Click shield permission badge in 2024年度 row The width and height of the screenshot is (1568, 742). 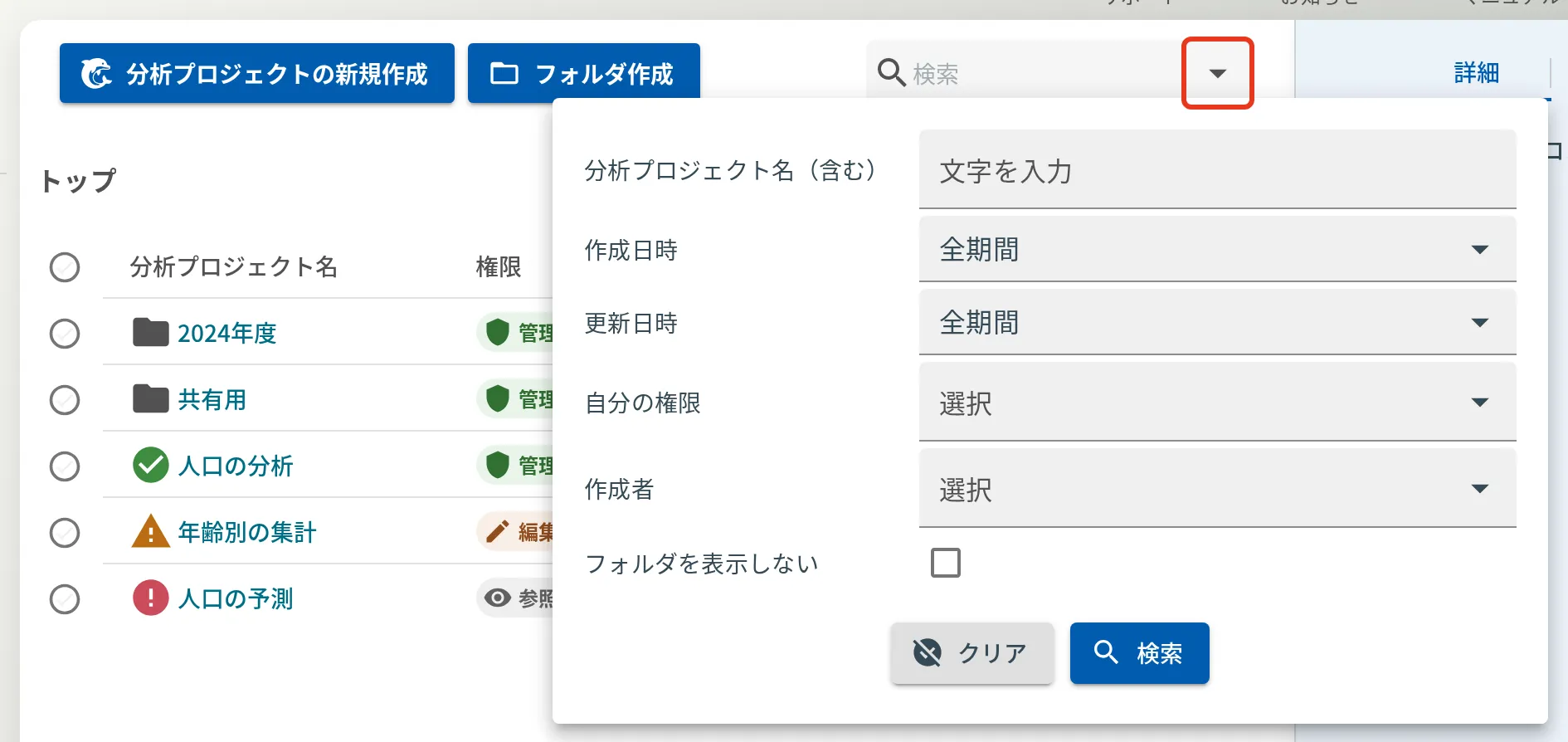click(x=515, y=333)
